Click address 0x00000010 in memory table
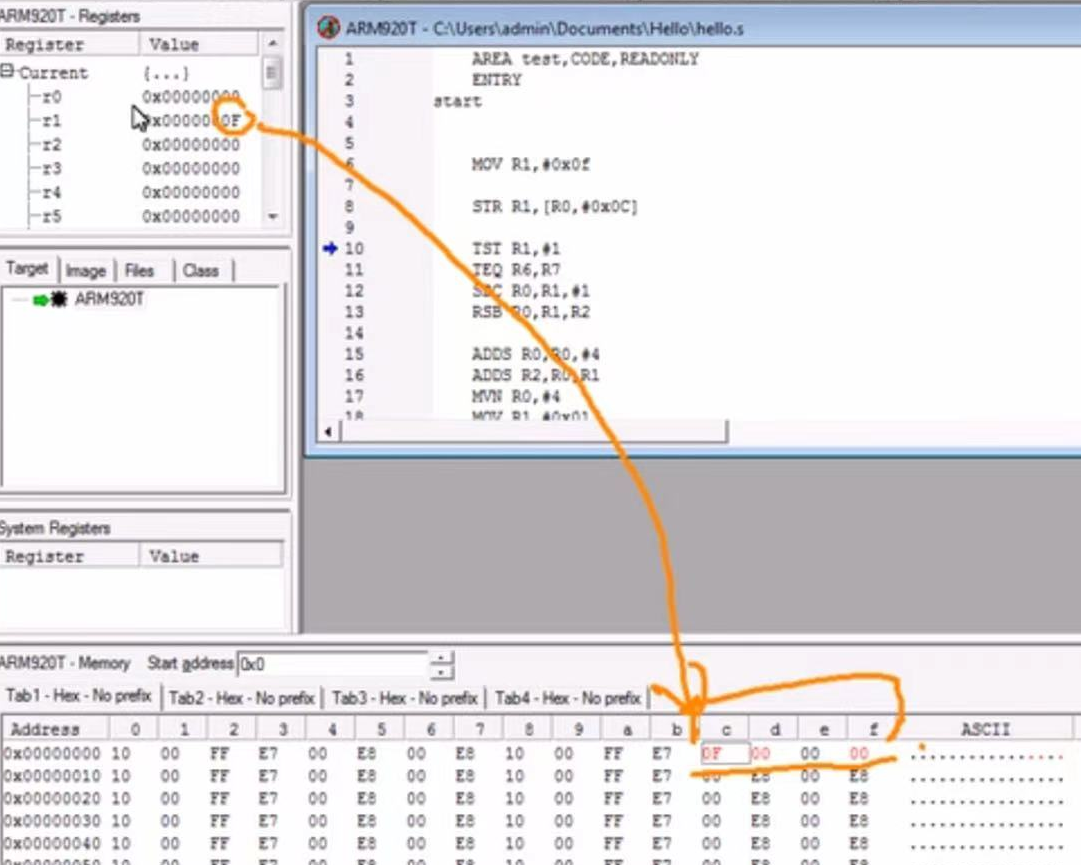This screenshot has width=1081, height=865. (x=52, y=776)
